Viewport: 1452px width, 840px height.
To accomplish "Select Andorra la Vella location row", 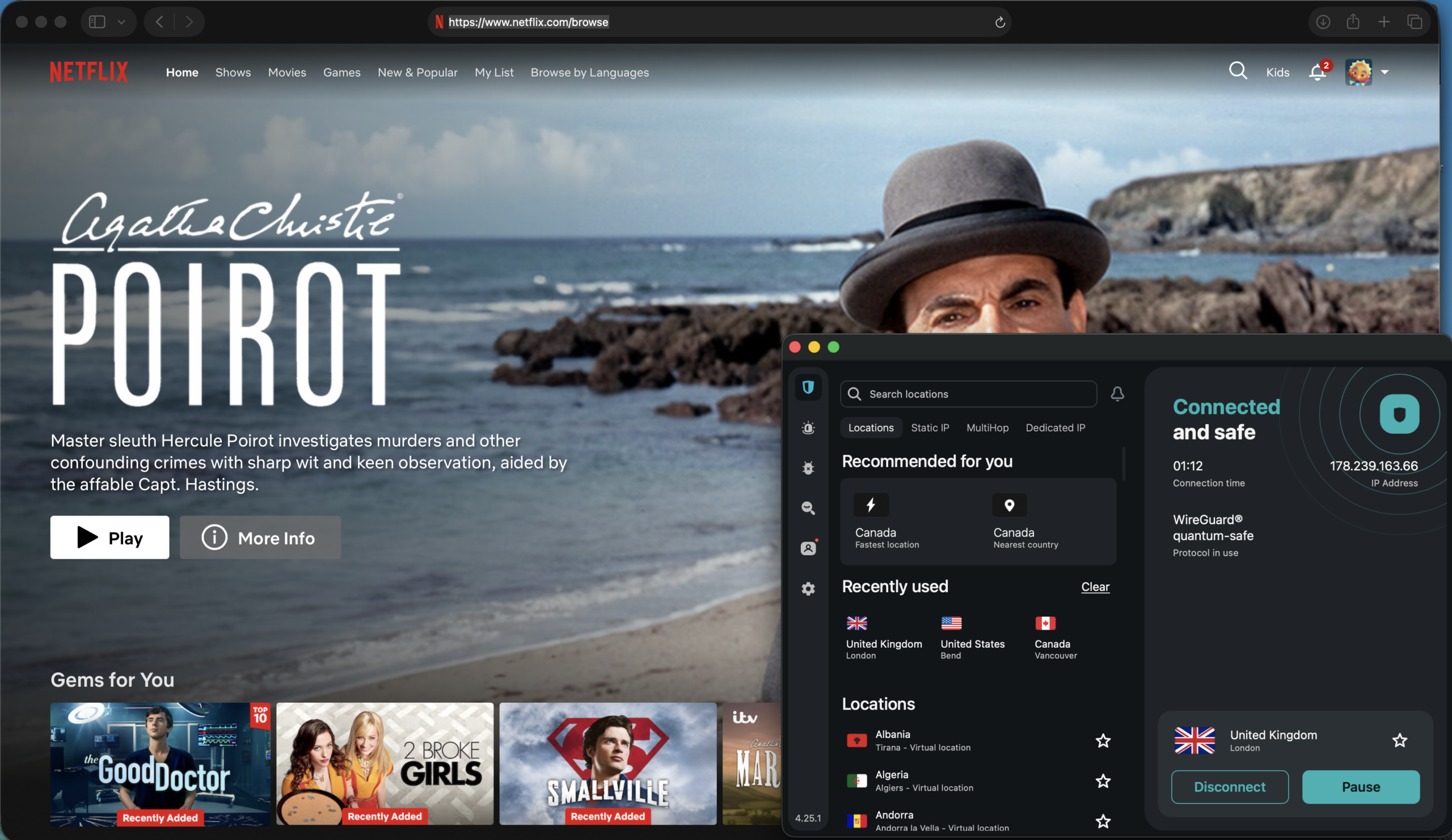I will (x=978, y=821).
